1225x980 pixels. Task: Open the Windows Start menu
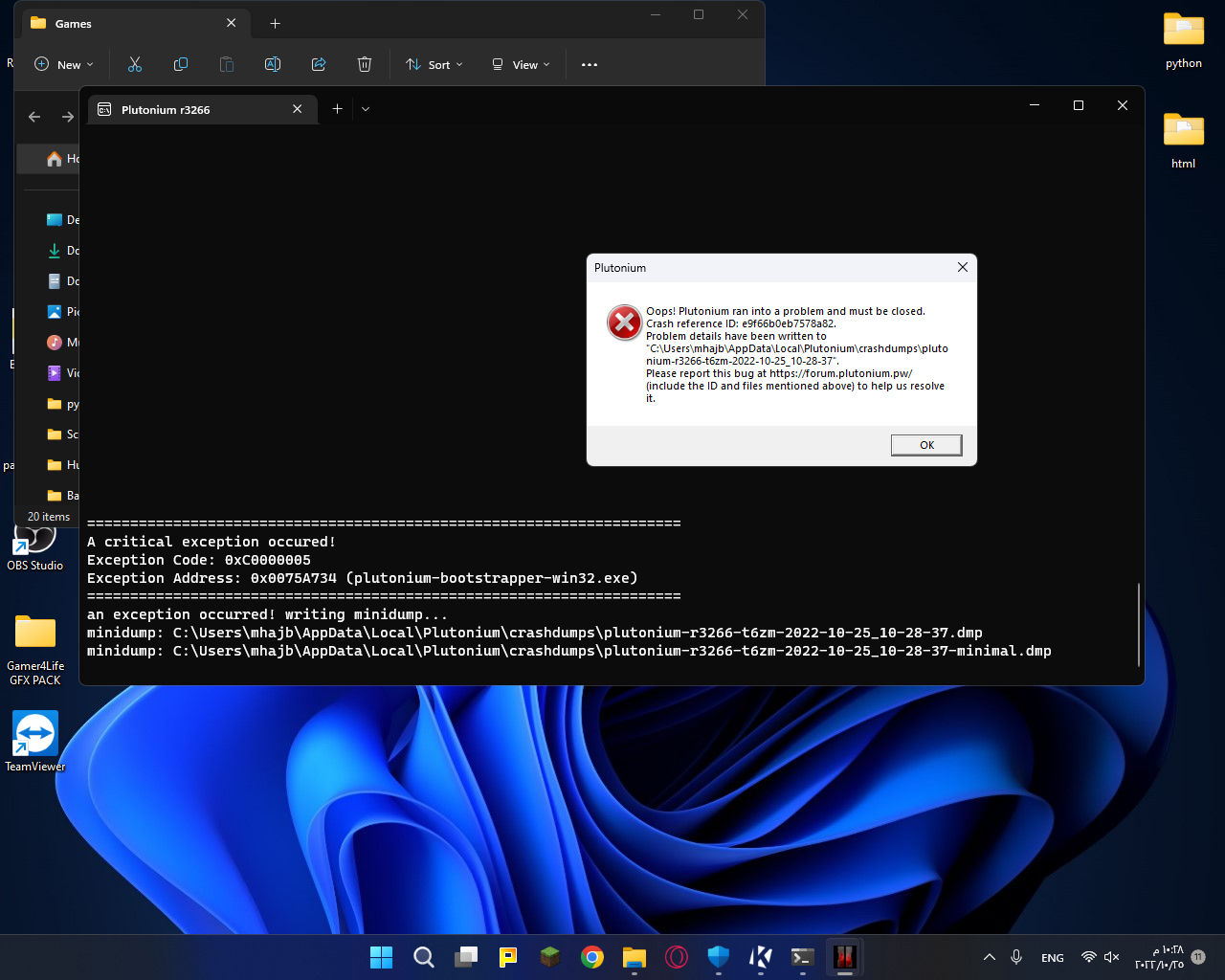coord(381,957)
